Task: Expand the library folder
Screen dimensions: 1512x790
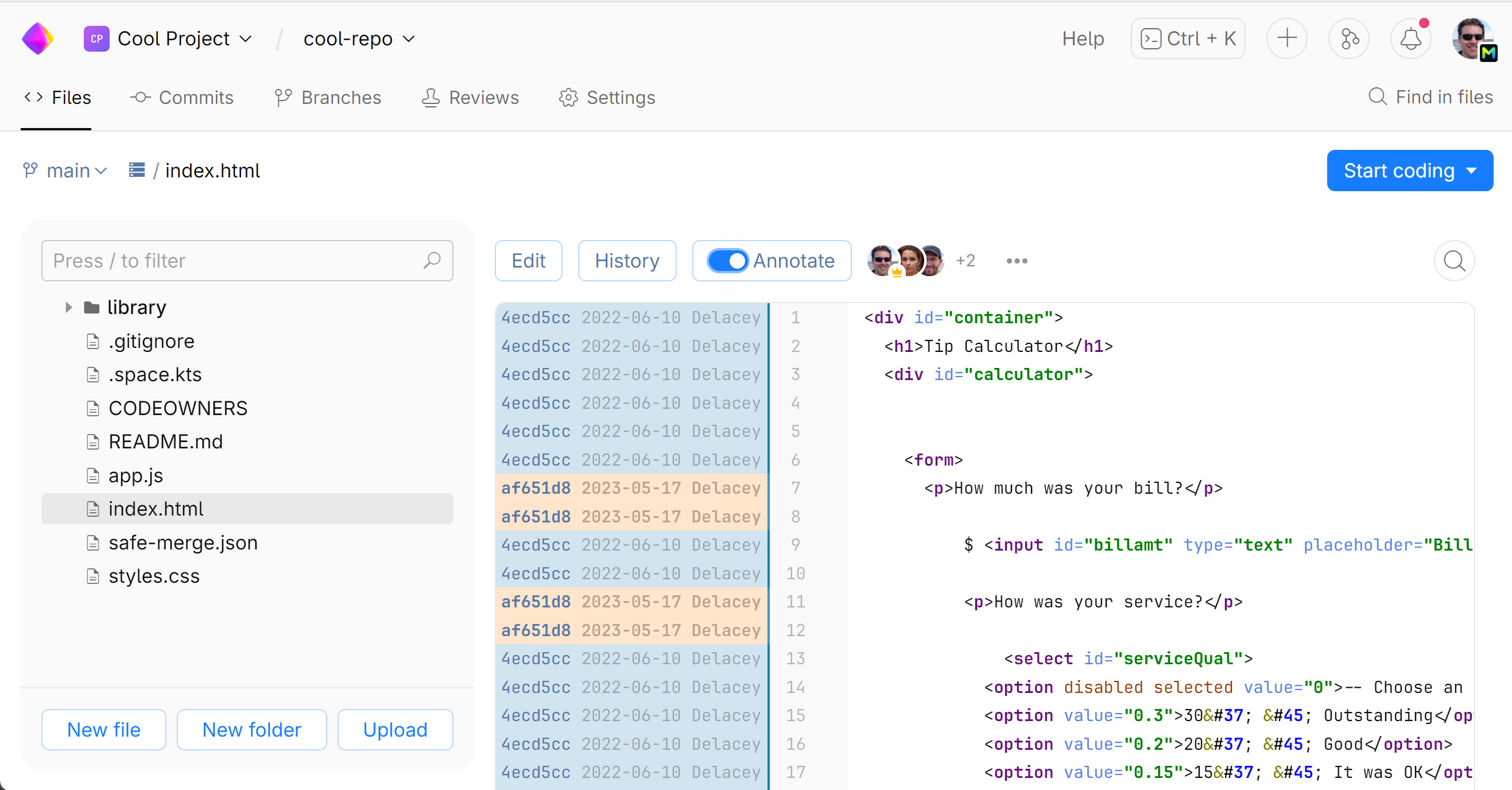Action: coord(69,308)
